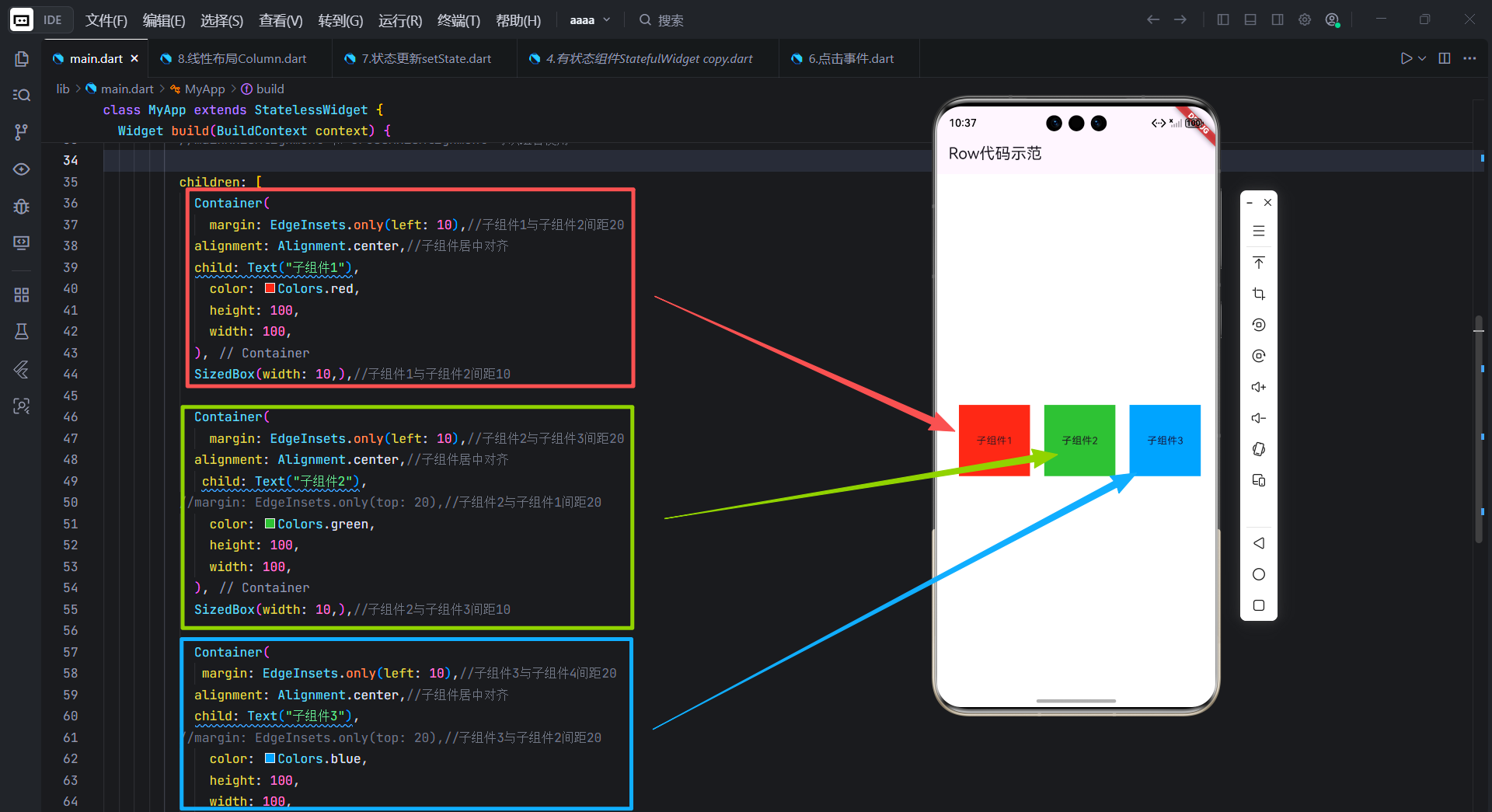
Task: Open the 文件(F) menu
Action: [x=106, y=20]
